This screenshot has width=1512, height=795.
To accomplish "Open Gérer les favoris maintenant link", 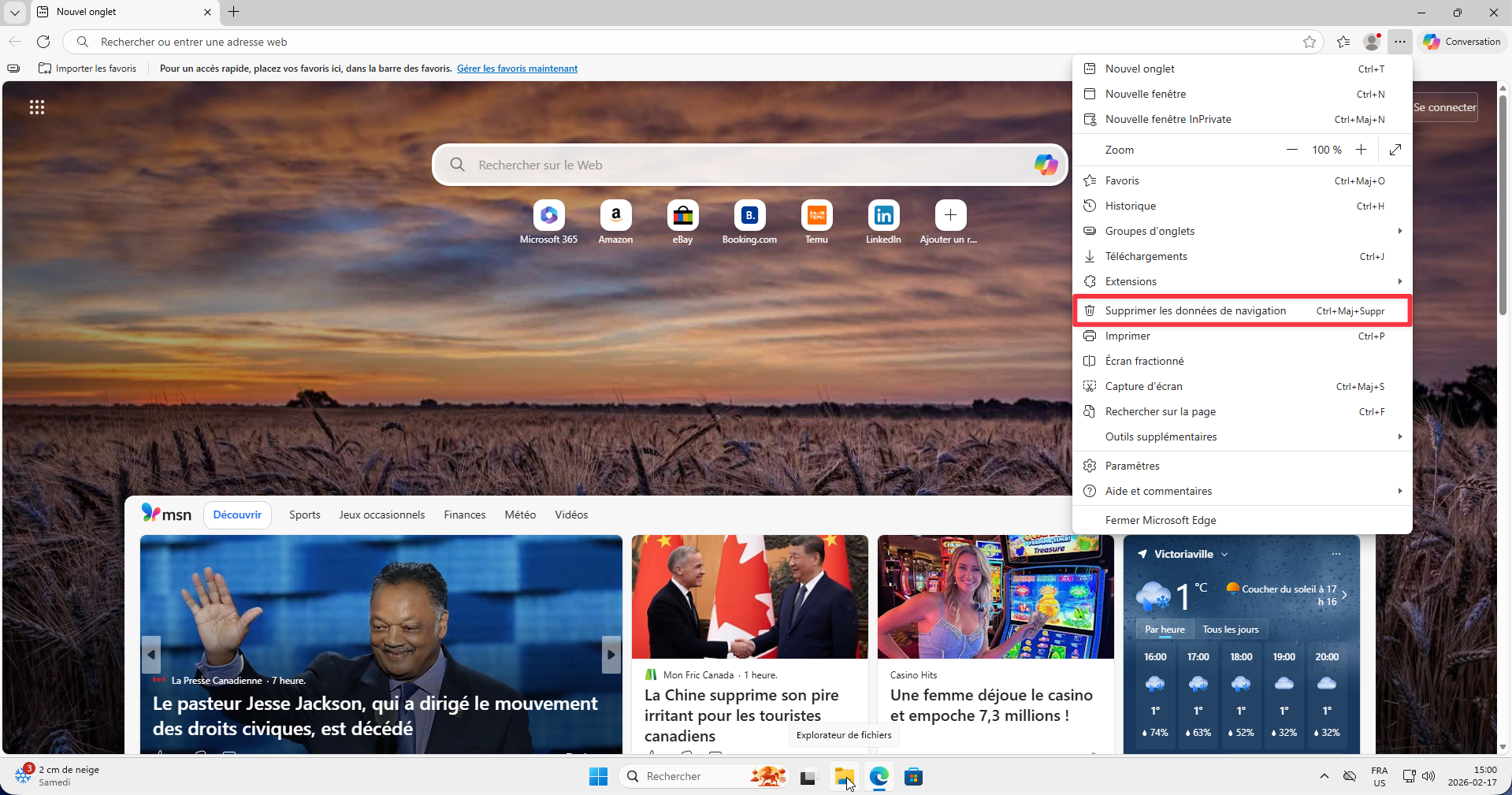I will coord(517,69).
